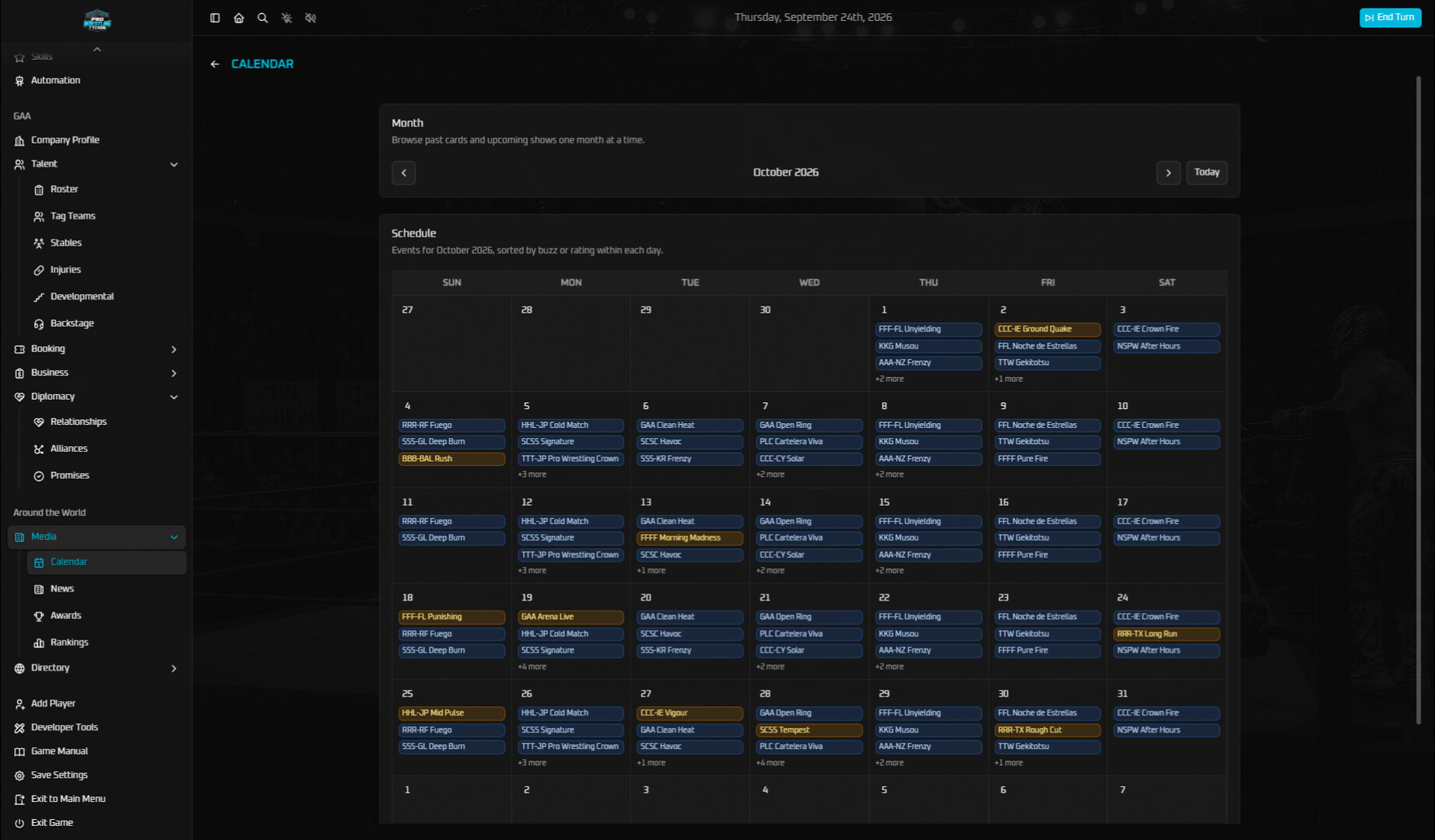Expand the Business section chevron

tap(174, 373)
